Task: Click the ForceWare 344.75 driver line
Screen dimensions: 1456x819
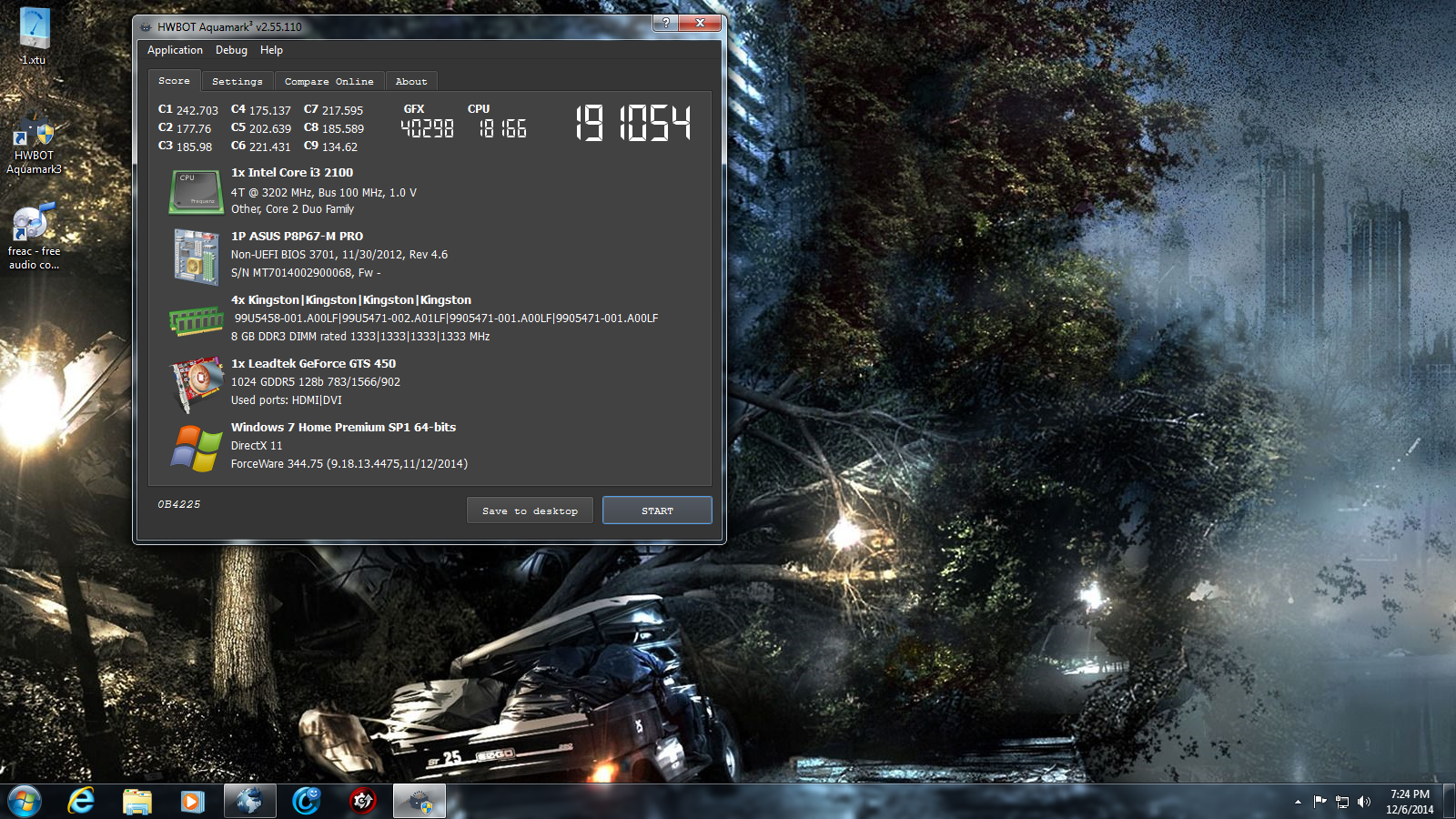Action: click(349, 464)
